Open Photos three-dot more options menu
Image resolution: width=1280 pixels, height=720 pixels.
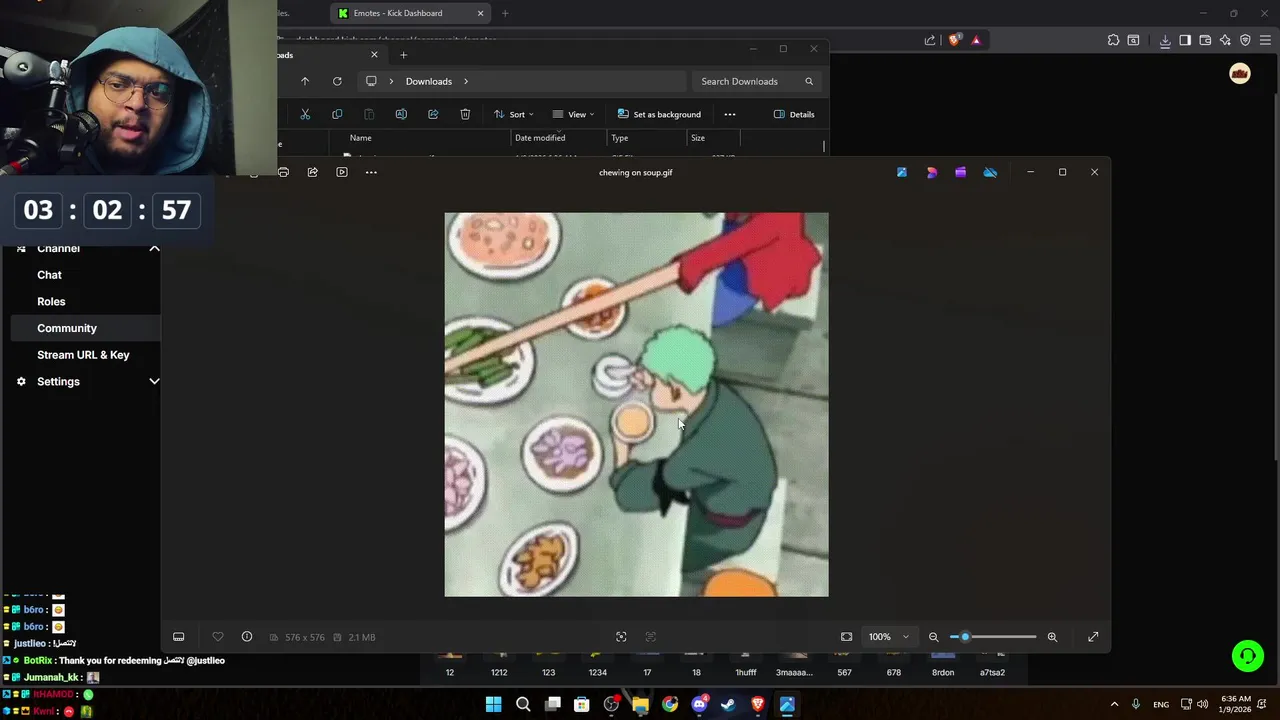371,172
